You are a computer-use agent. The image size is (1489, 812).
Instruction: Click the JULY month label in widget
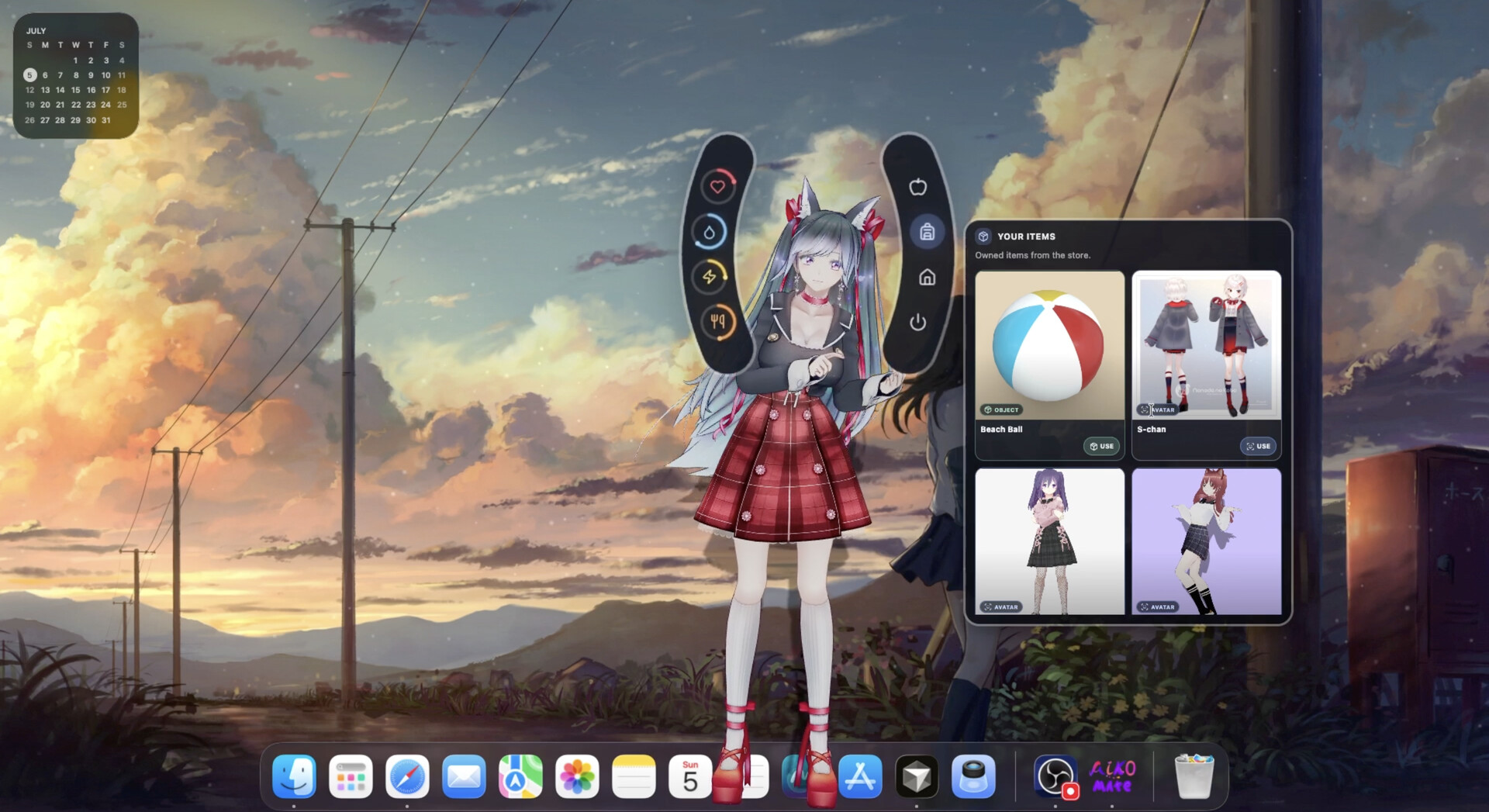tap(36, 31)
